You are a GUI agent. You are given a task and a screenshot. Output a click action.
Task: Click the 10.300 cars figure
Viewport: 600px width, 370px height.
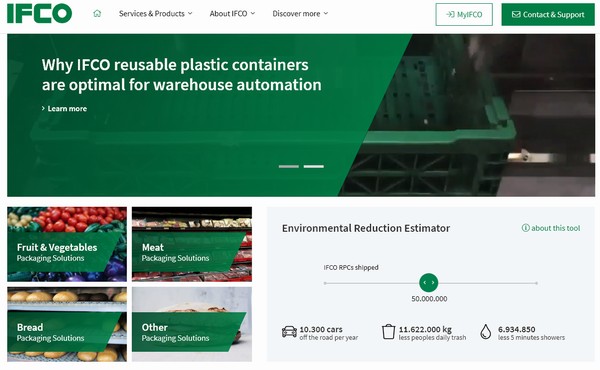pyautogui.click(x=321, y=329)
